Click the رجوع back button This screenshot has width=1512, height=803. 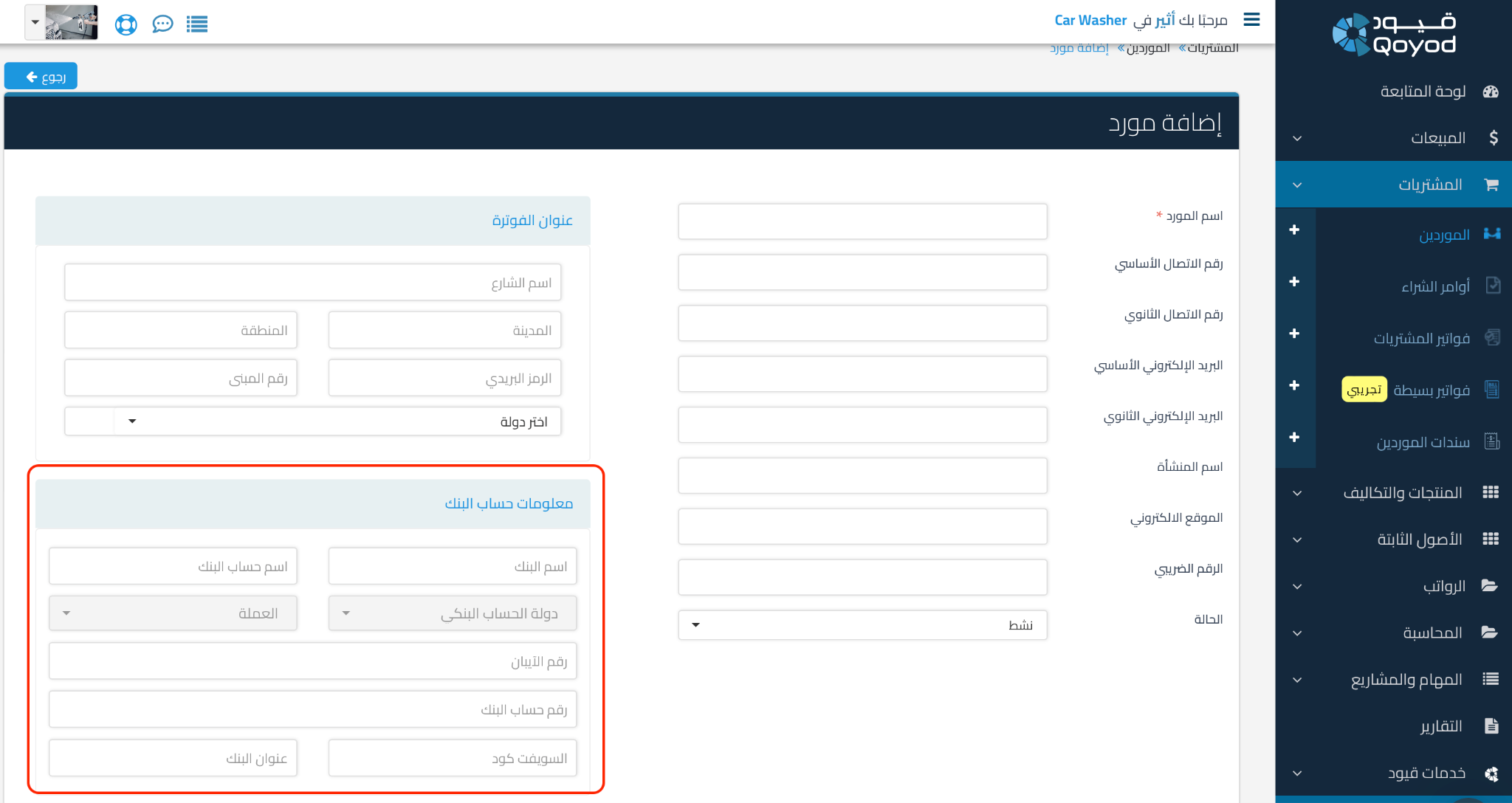click(x=41, y=75)
